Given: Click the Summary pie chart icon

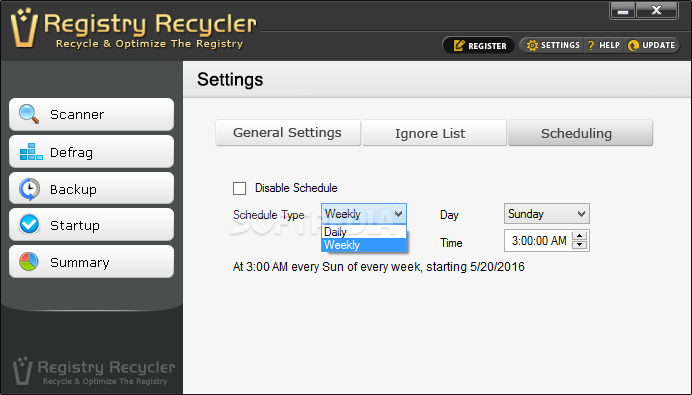Looking at the screenshot, I should click(29, 262).
